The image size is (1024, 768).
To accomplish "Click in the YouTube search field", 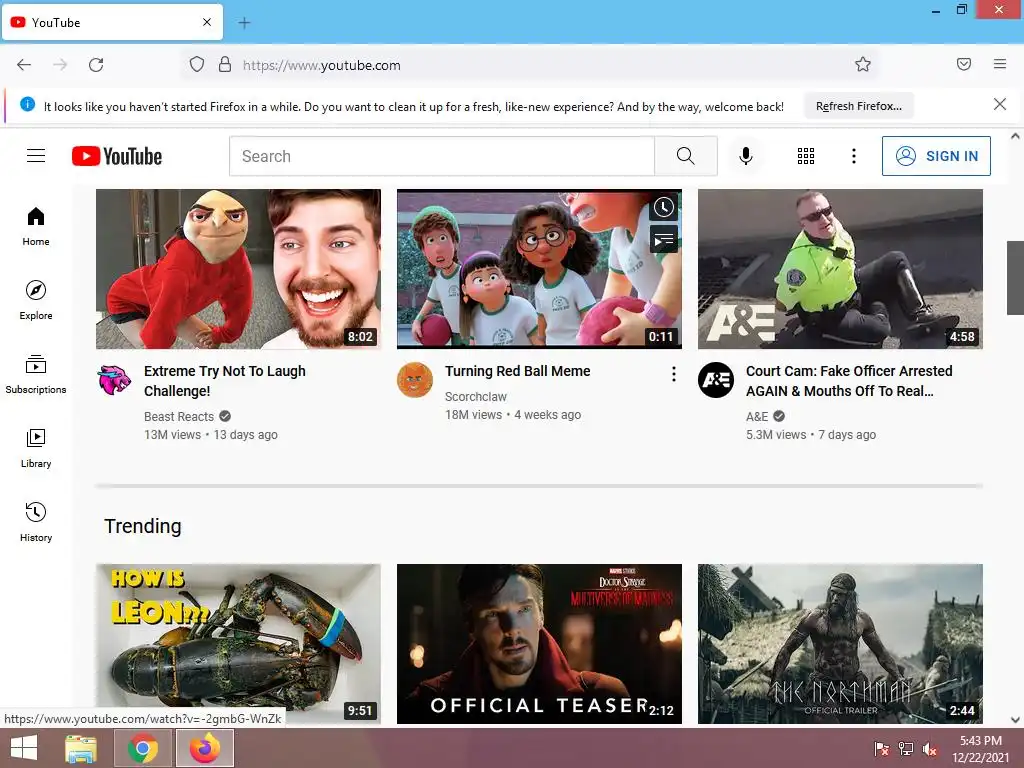I will click(441, 156).
